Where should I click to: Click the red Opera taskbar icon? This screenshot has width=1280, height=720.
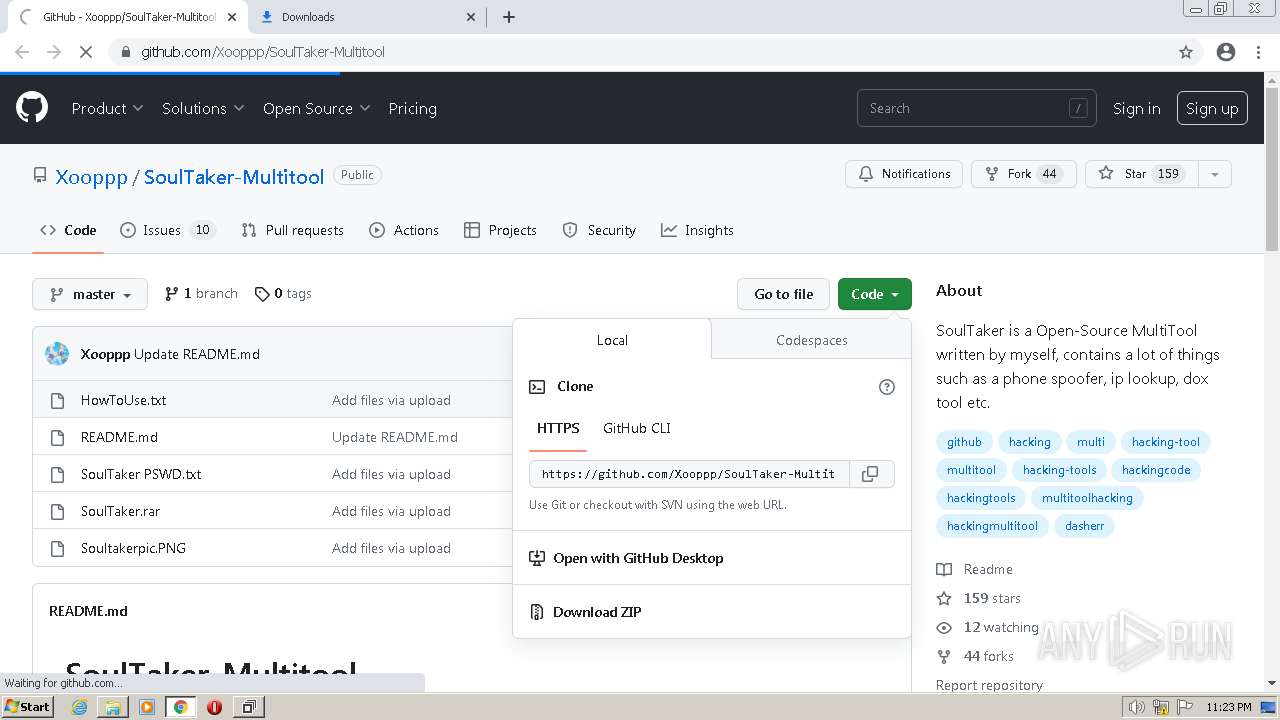[214, 707]
